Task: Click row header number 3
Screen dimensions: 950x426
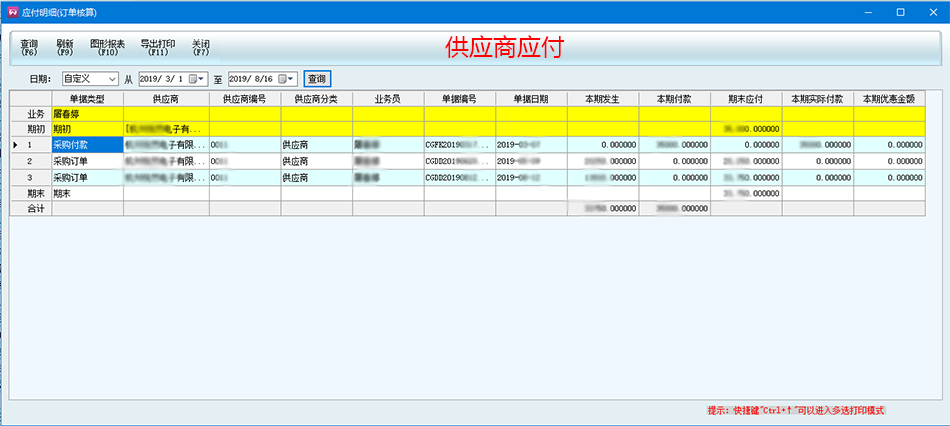Action: 30,177
